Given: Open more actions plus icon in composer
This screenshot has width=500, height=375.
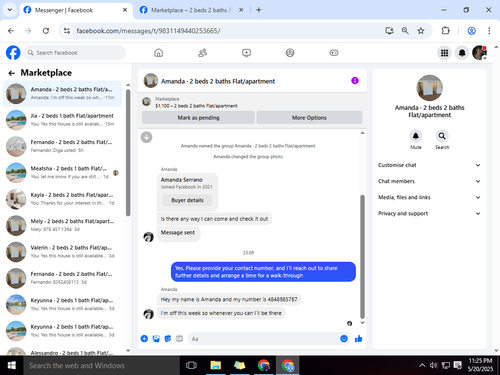Looking at the screenshot, I should (x=144, y=339).
